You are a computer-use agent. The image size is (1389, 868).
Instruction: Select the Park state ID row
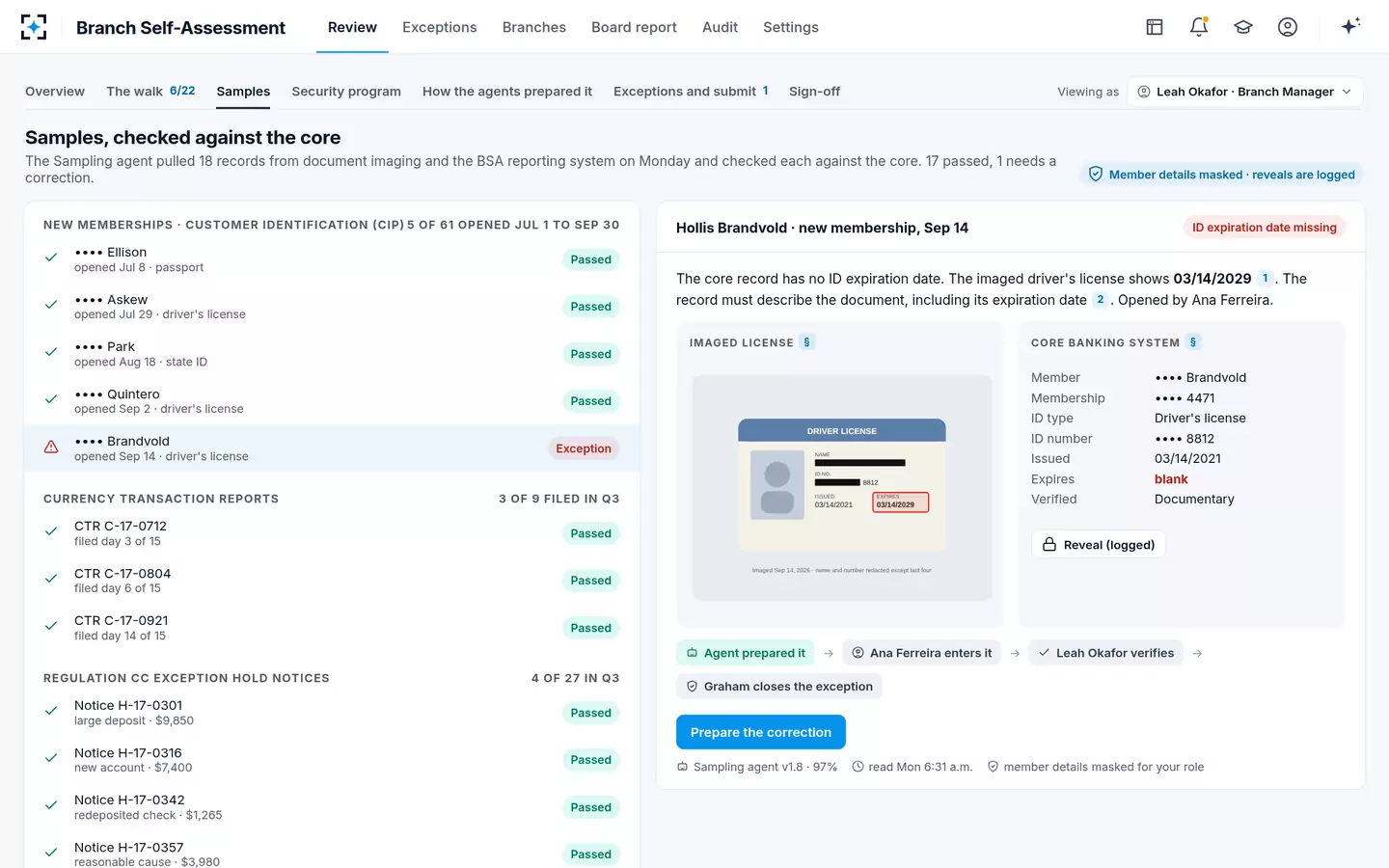click(x=332, y=354)
